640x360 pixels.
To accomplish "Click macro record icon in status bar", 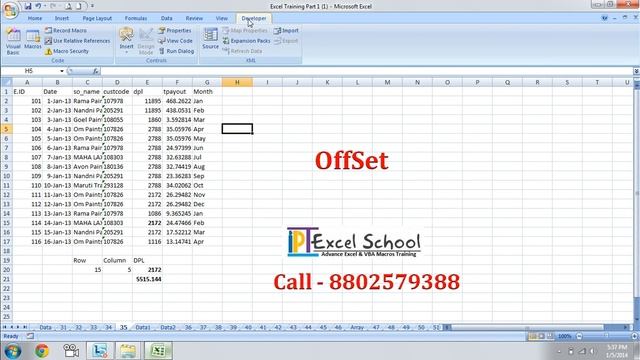I will click(30, 336).
